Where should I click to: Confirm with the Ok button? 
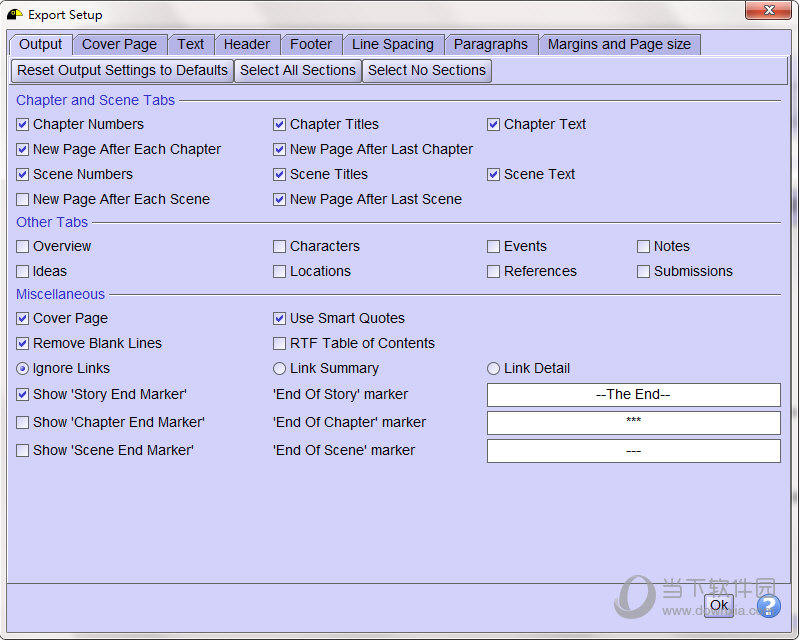(718, 605)
